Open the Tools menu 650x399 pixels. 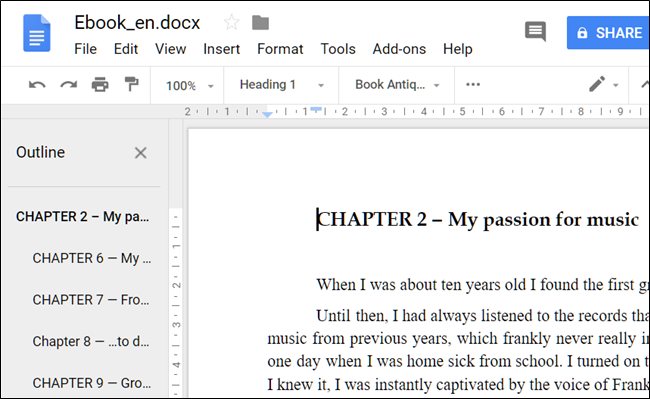[338, 49]
